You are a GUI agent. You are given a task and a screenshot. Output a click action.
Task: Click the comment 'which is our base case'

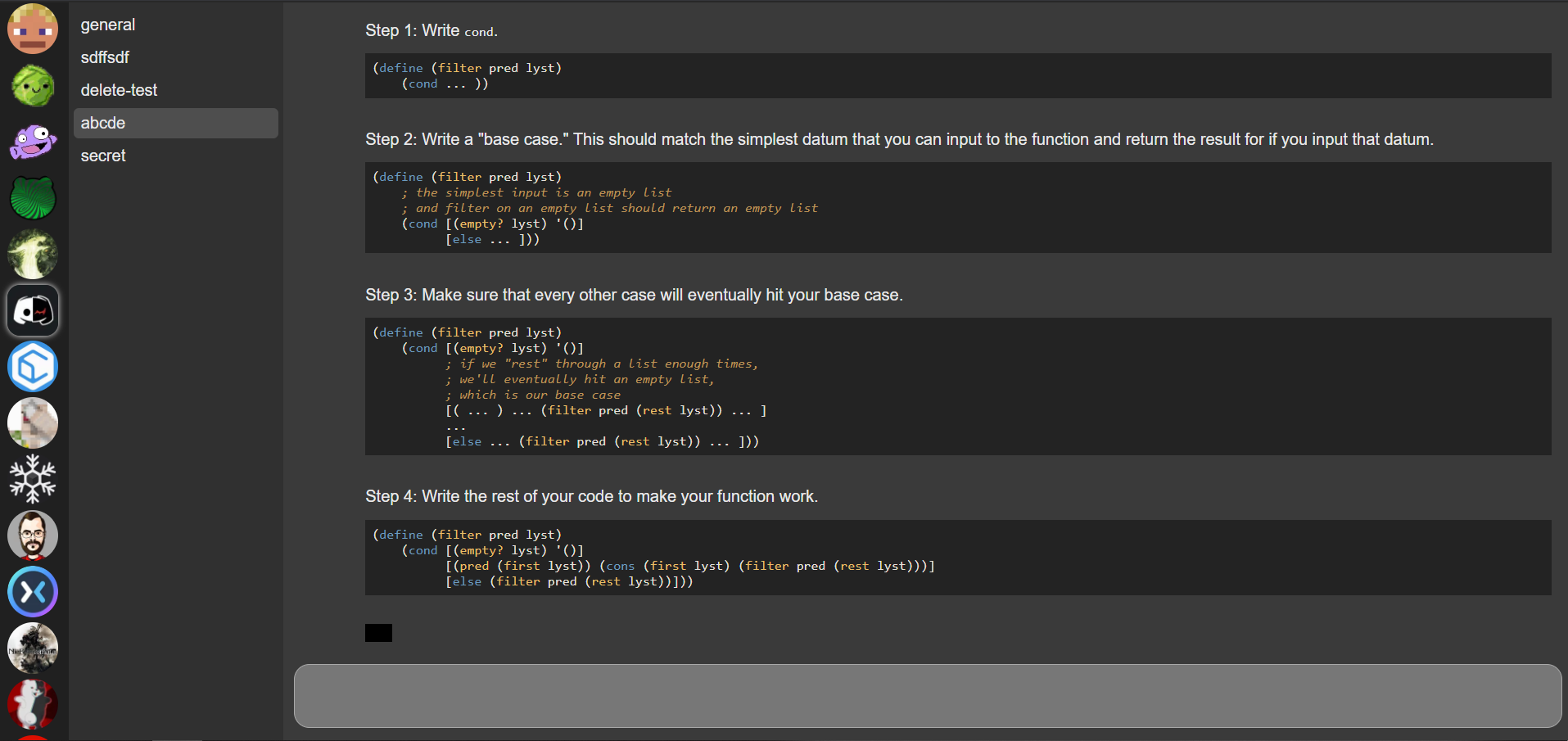pos(533,395)
